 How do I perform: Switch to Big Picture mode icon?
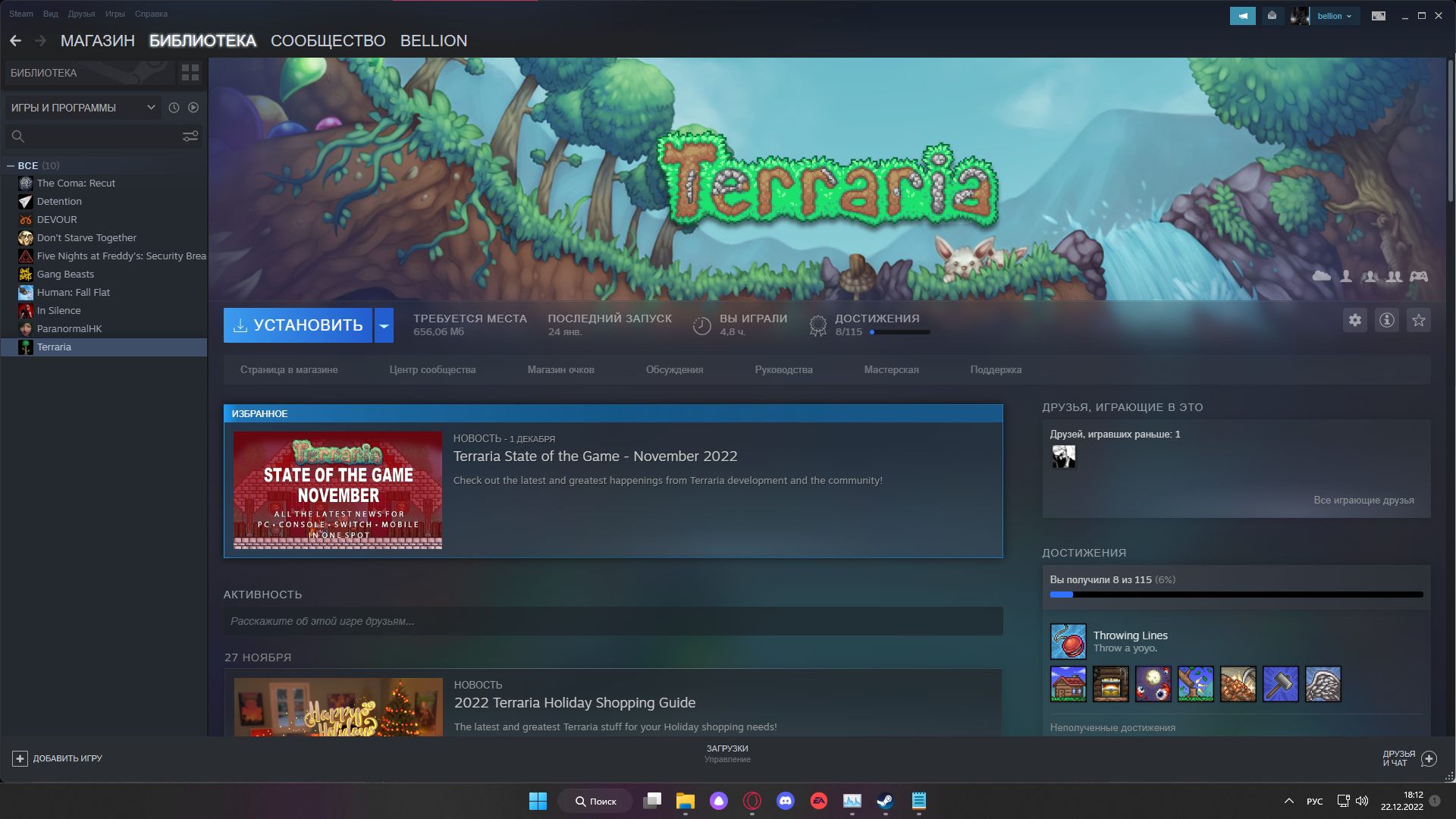click(x=1379, y=16)
